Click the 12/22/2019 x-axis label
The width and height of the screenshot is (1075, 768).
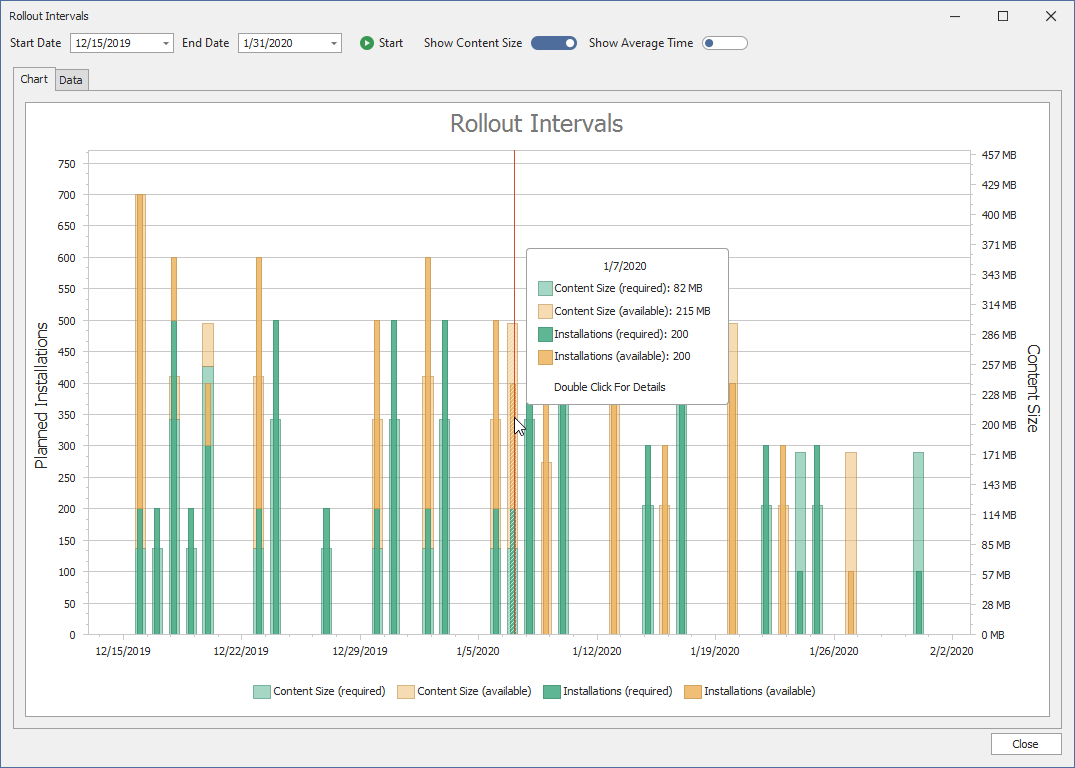(241, 651)
